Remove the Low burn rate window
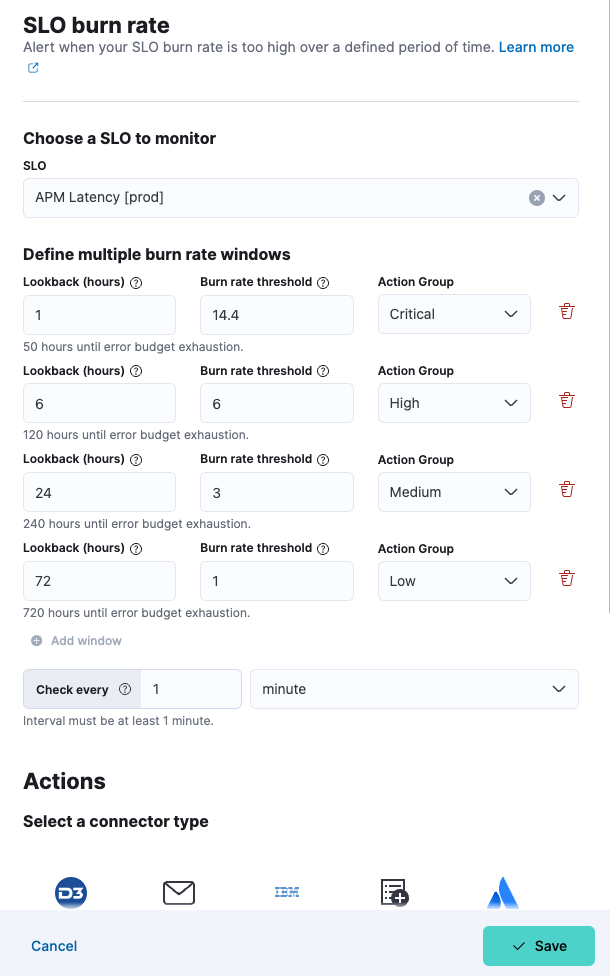 (567, 580)
